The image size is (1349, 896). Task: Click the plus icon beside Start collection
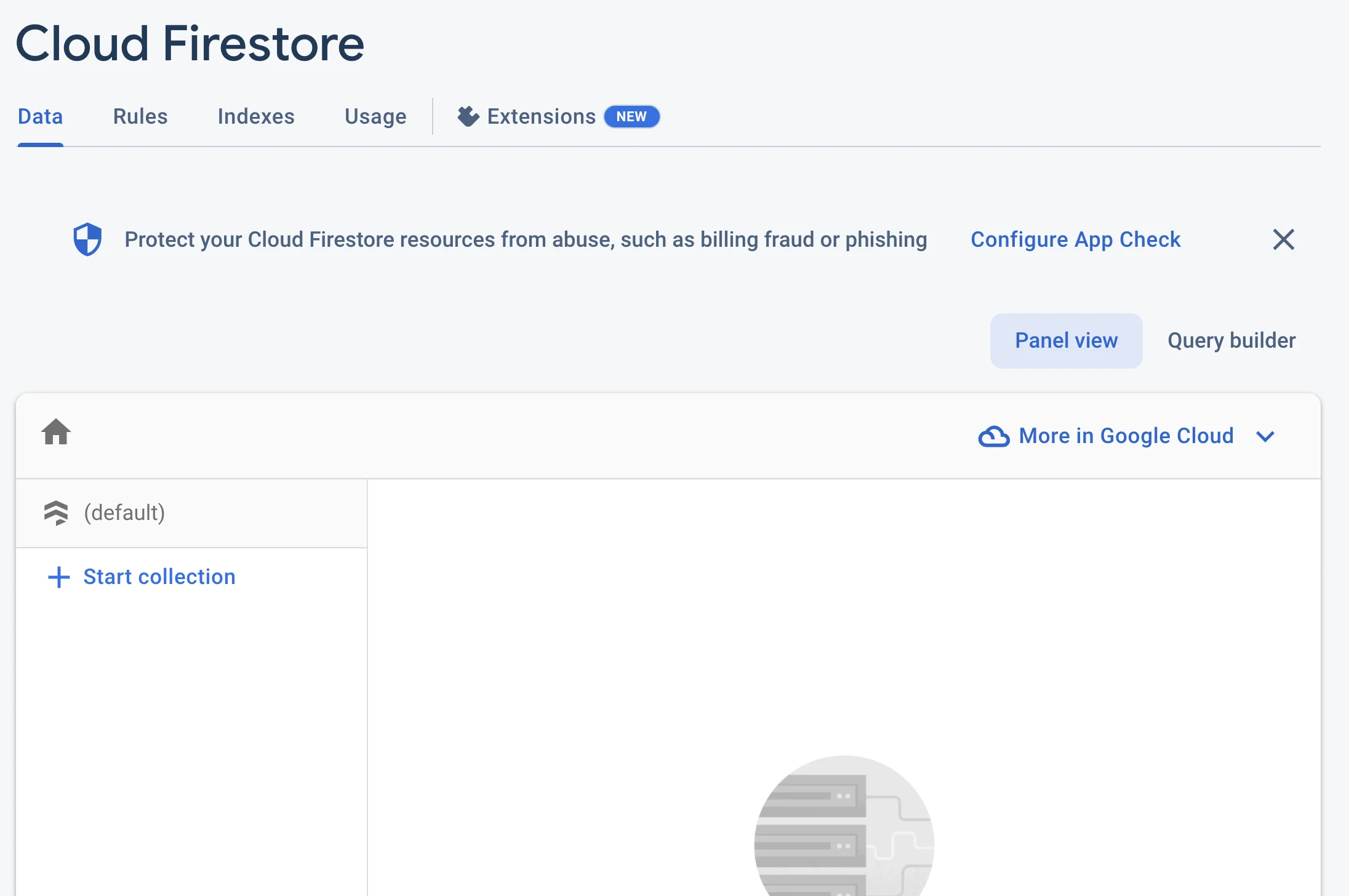(59, 577)
